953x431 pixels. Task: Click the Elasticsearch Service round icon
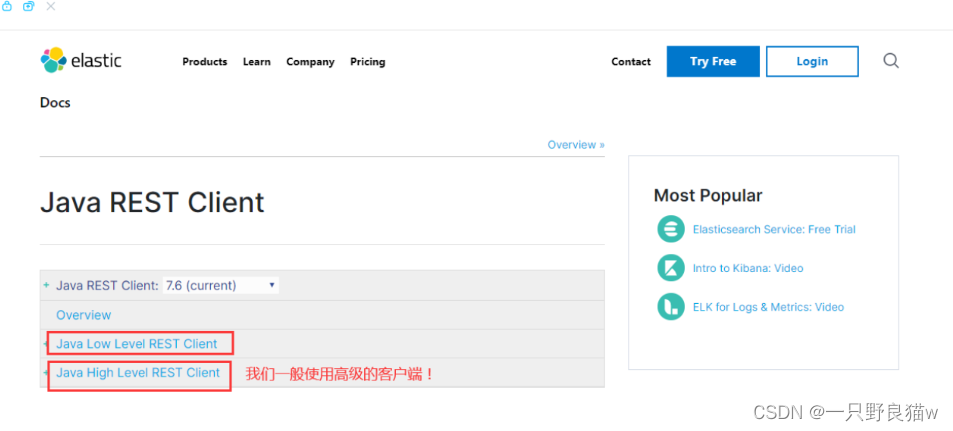[x=671, y=229]
